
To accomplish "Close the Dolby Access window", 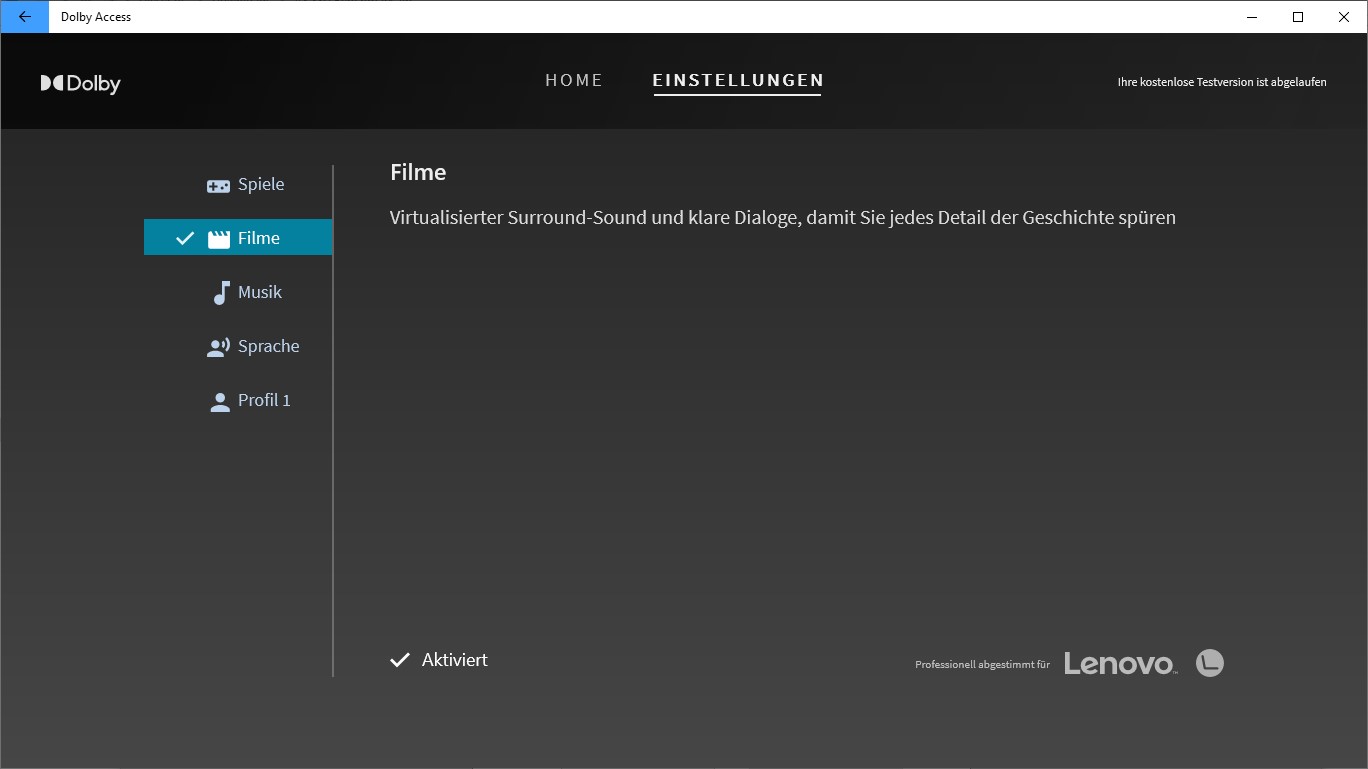I will coord(1344,17).
